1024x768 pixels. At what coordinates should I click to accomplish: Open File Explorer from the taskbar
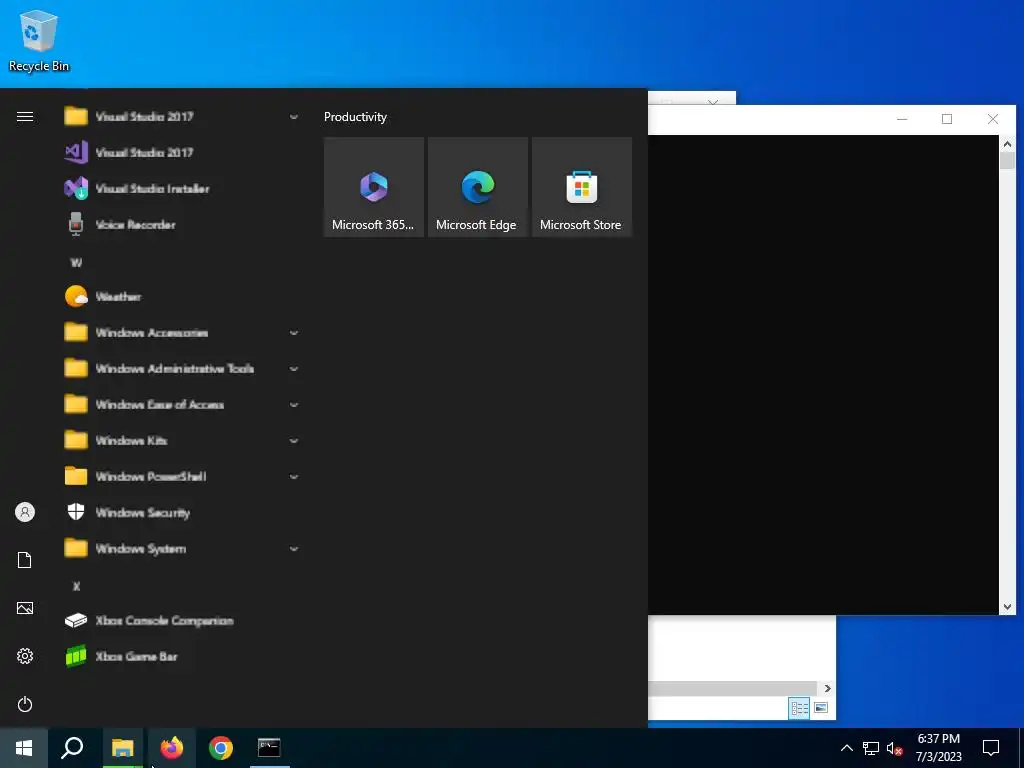(x=122, y=748)
